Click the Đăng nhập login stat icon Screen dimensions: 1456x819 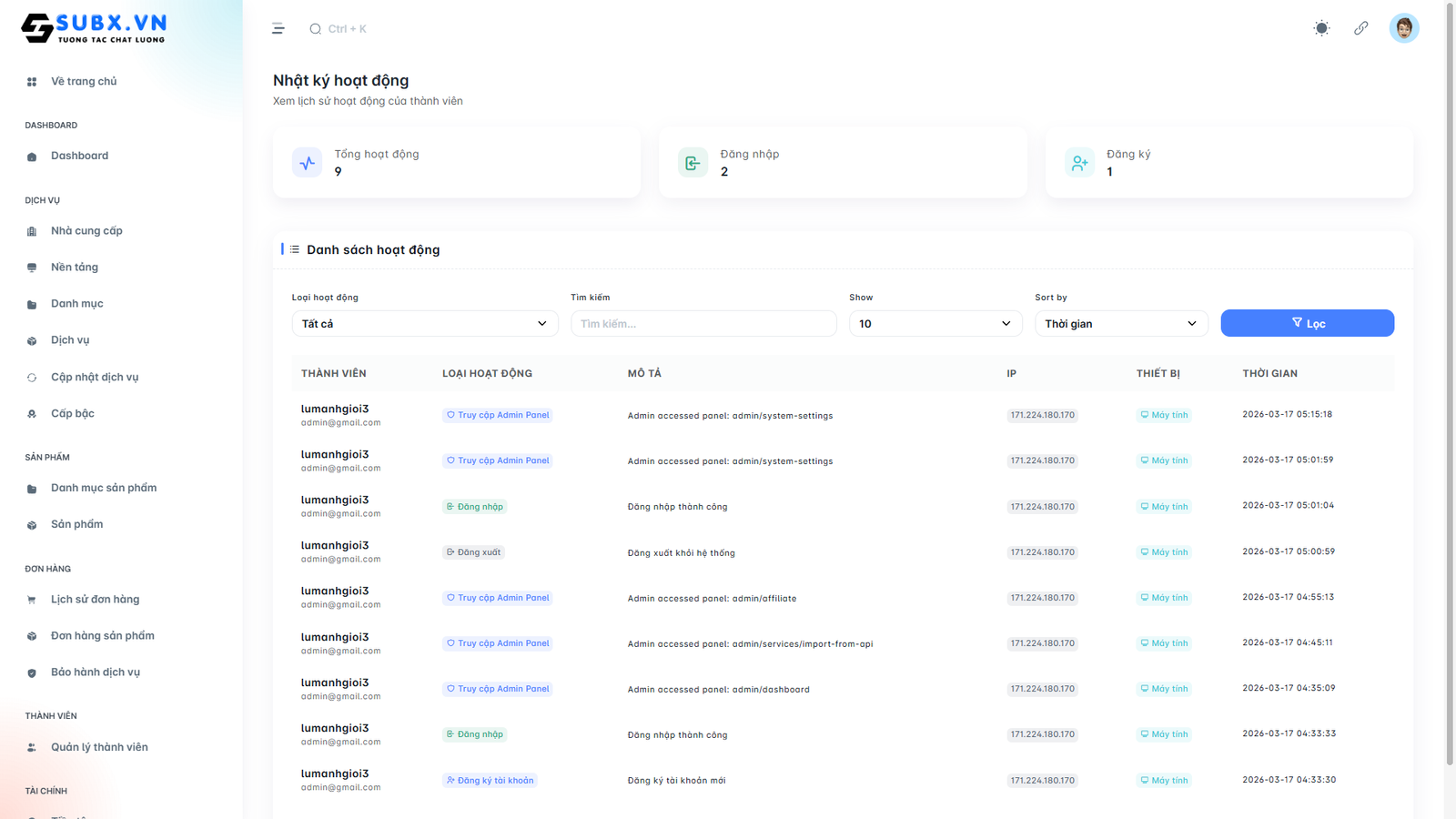(693, 163)
